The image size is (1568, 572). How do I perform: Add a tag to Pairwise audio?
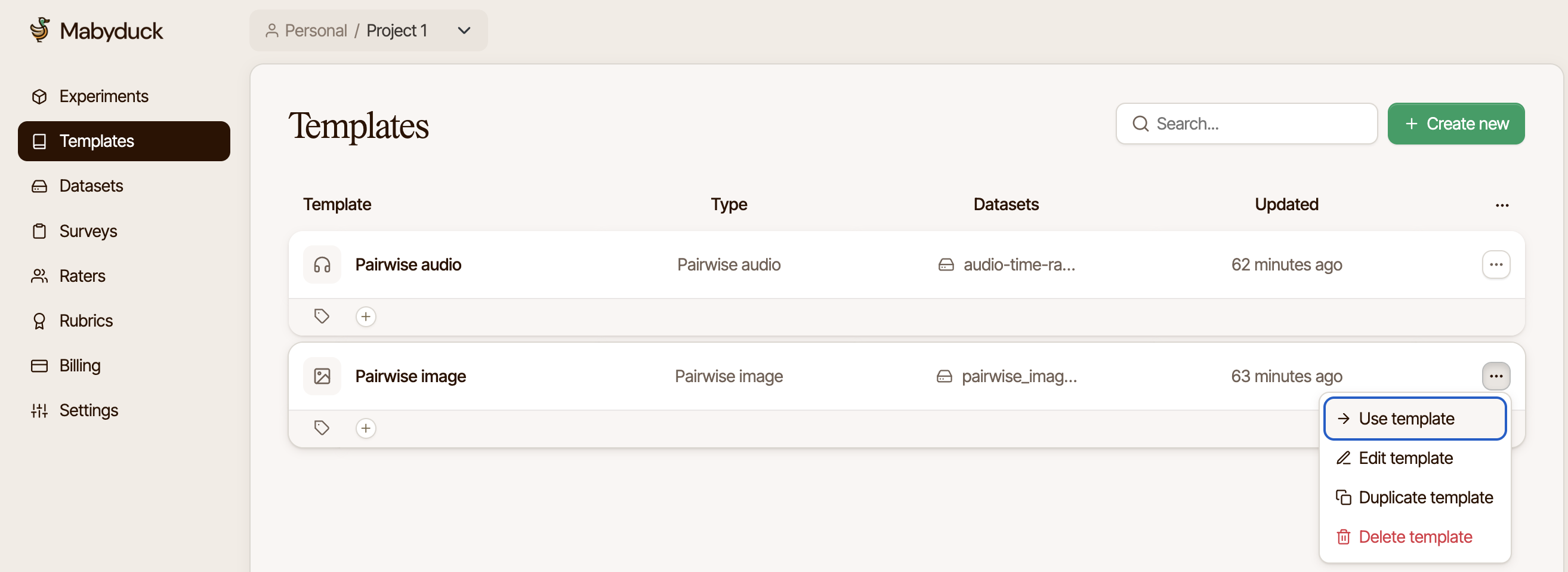click(366, 317)
